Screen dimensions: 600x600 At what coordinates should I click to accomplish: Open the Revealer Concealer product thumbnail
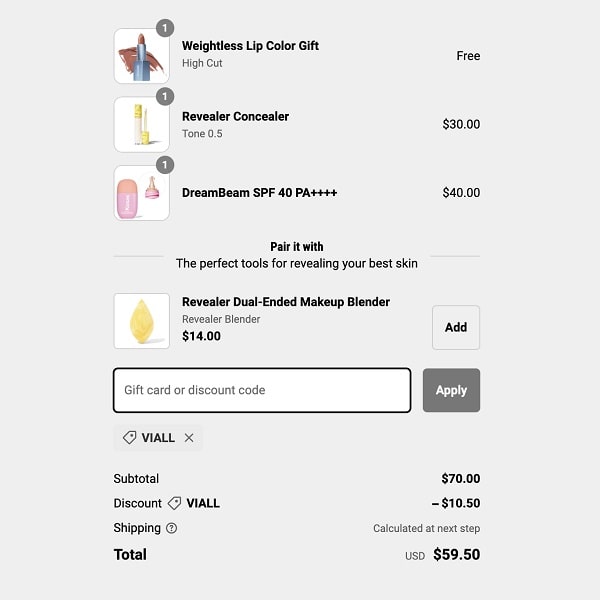[x=141, y=125]
